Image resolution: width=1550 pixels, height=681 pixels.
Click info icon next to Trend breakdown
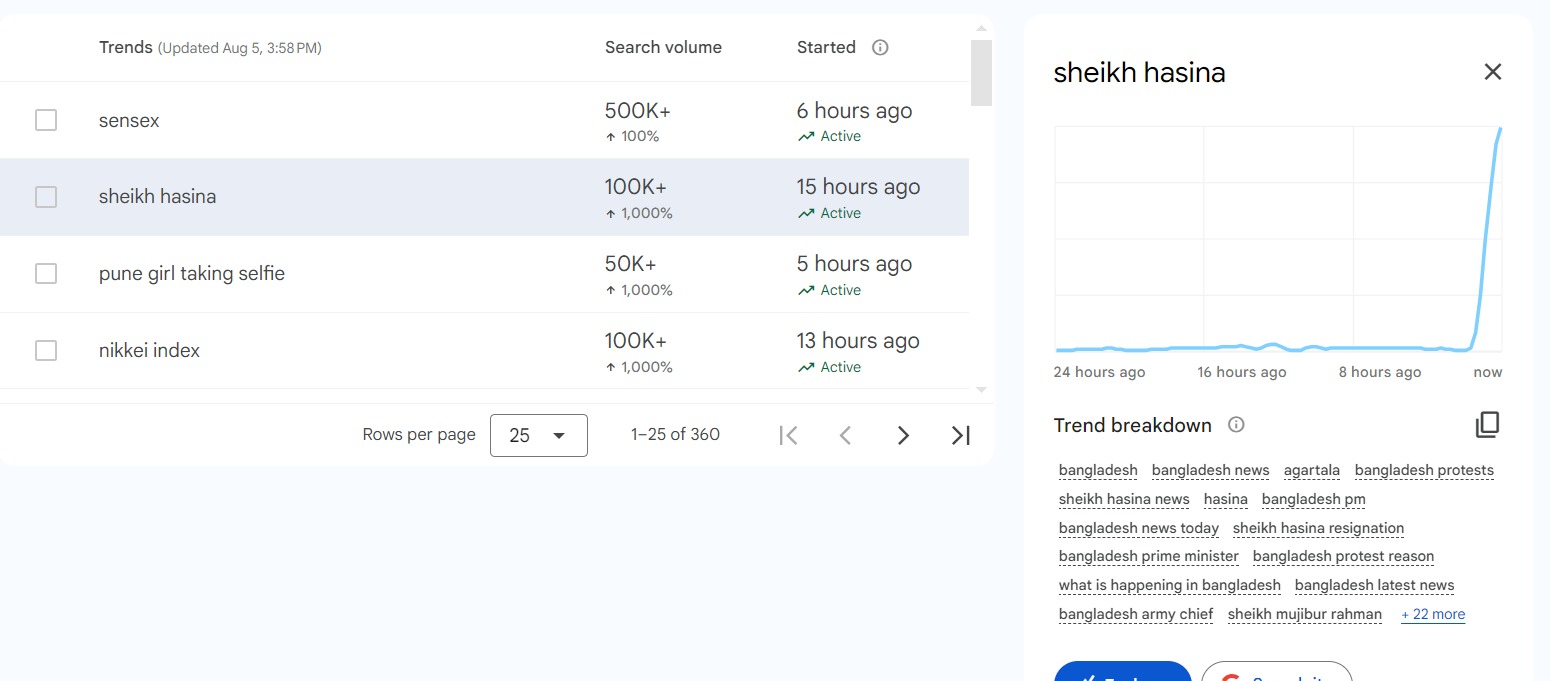(1236, 425)
